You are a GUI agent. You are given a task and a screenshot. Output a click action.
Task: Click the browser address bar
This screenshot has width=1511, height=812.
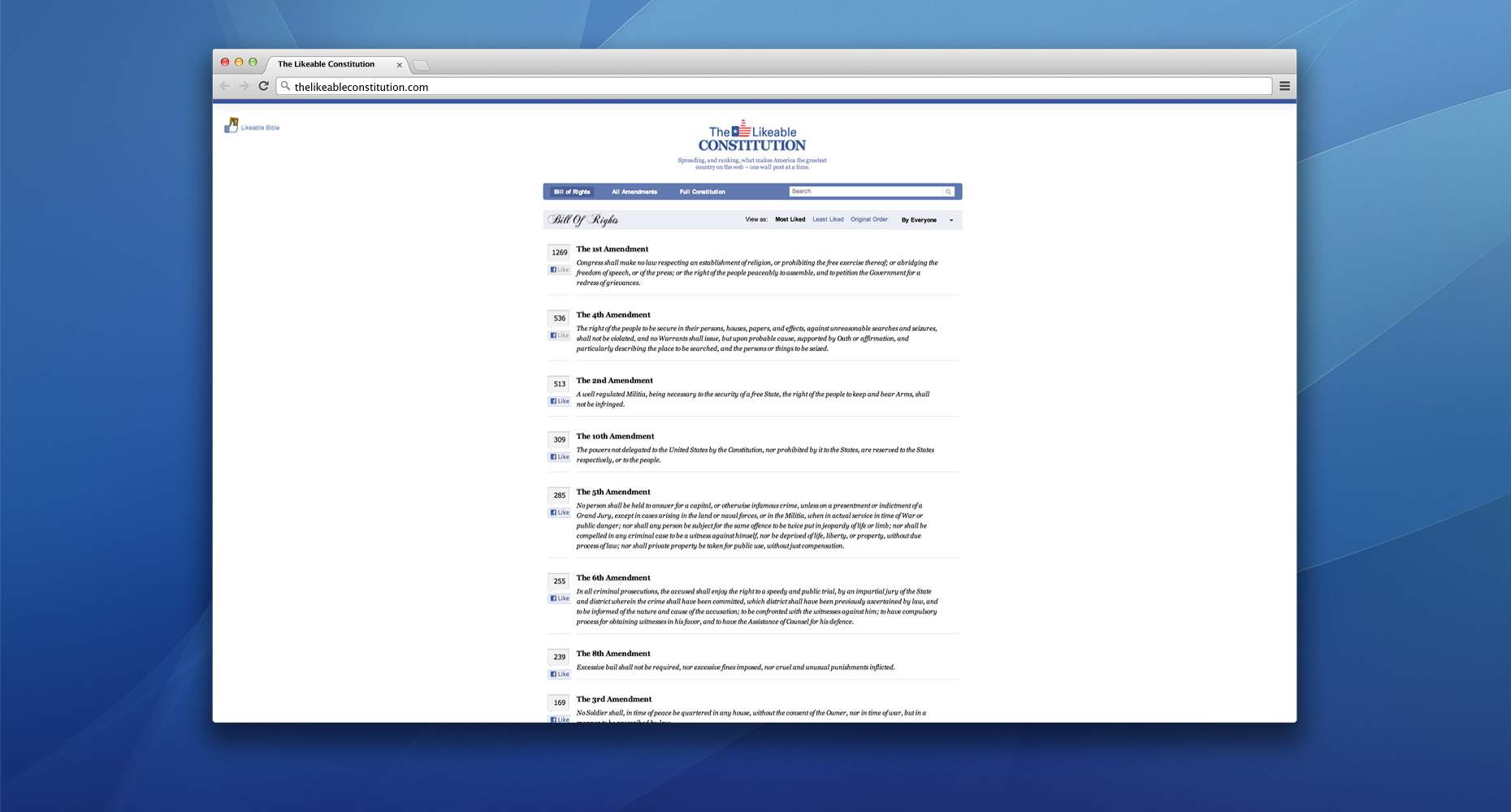tap(774, 86)
